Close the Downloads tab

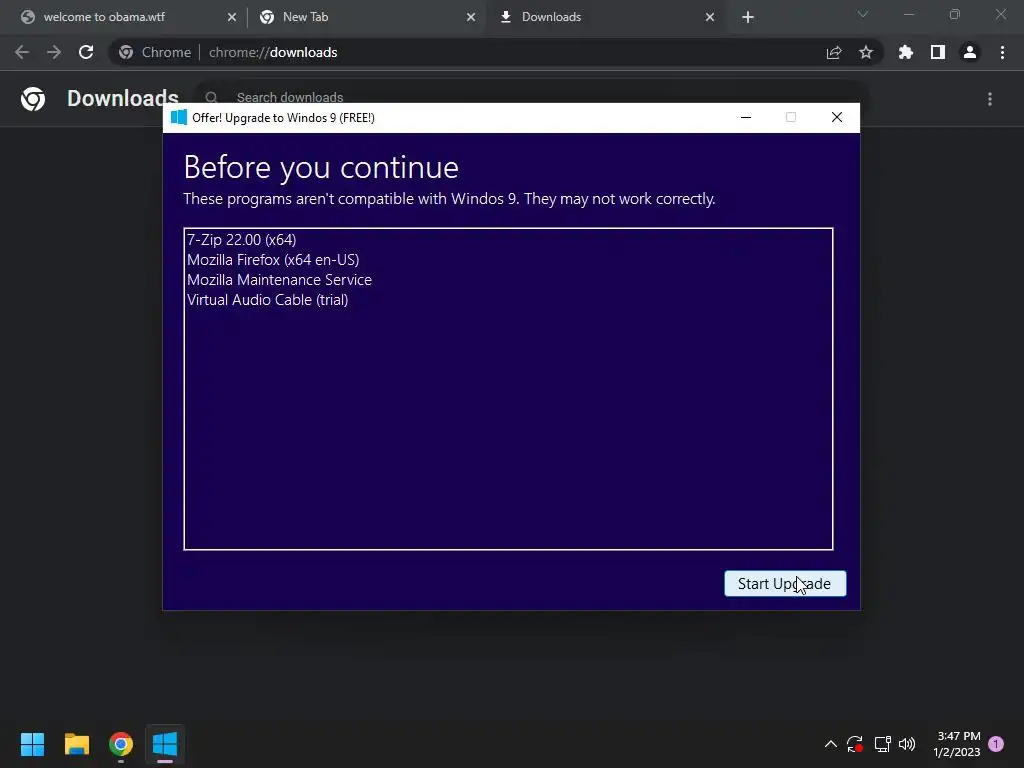[x=710, y=17]
